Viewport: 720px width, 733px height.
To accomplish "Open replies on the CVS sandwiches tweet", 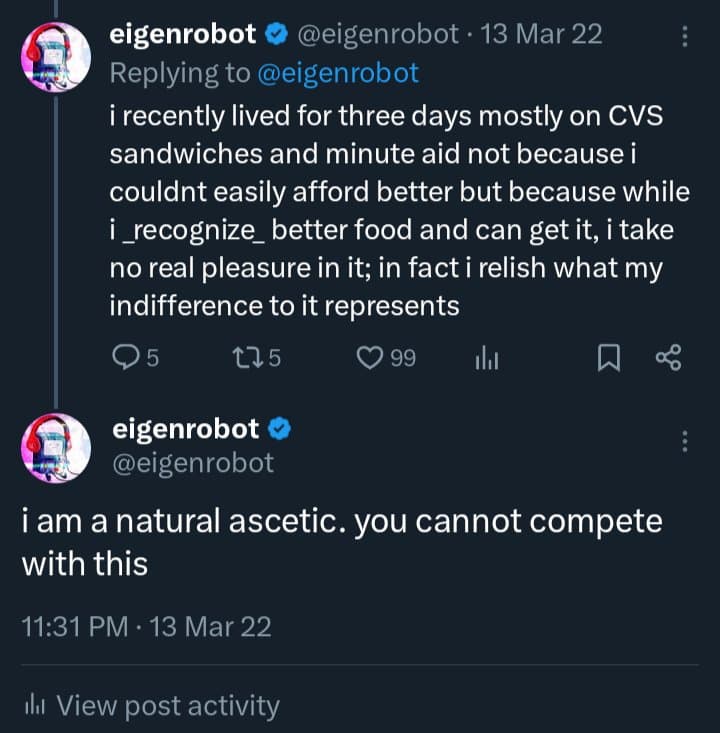I will tap(124, 358).
